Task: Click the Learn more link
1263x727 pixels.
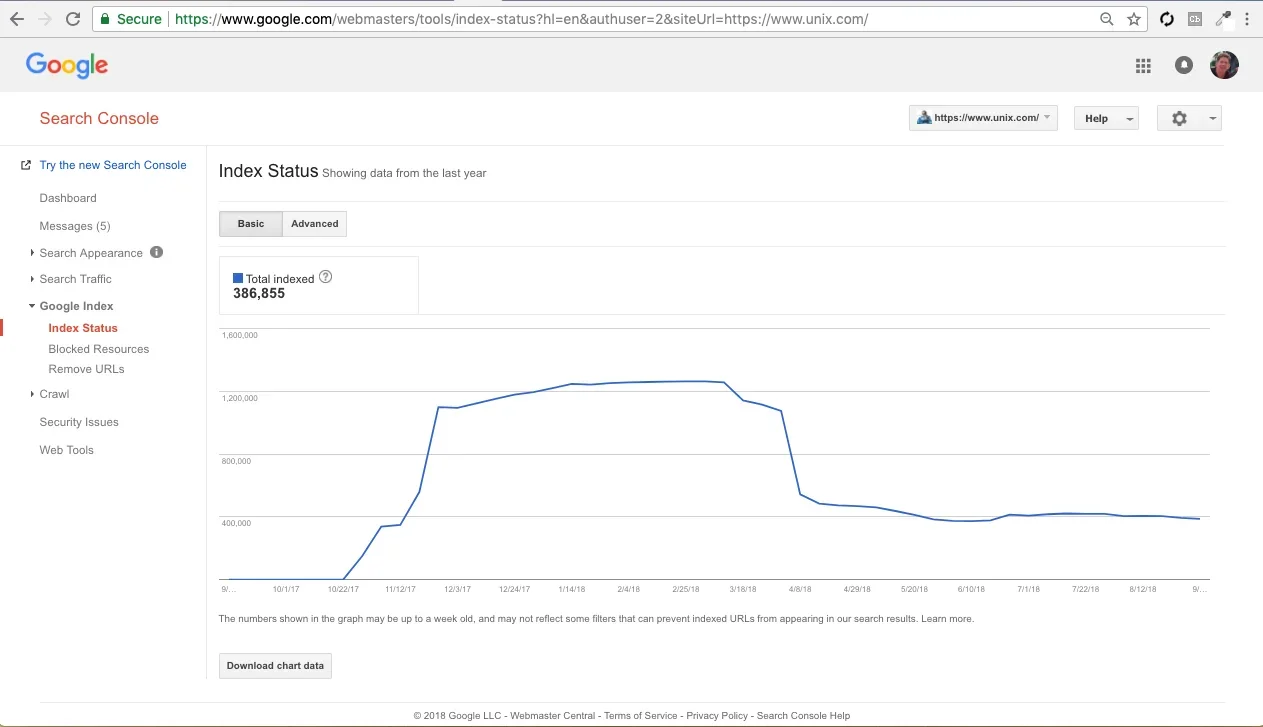Action: click(x=947, y=619)
